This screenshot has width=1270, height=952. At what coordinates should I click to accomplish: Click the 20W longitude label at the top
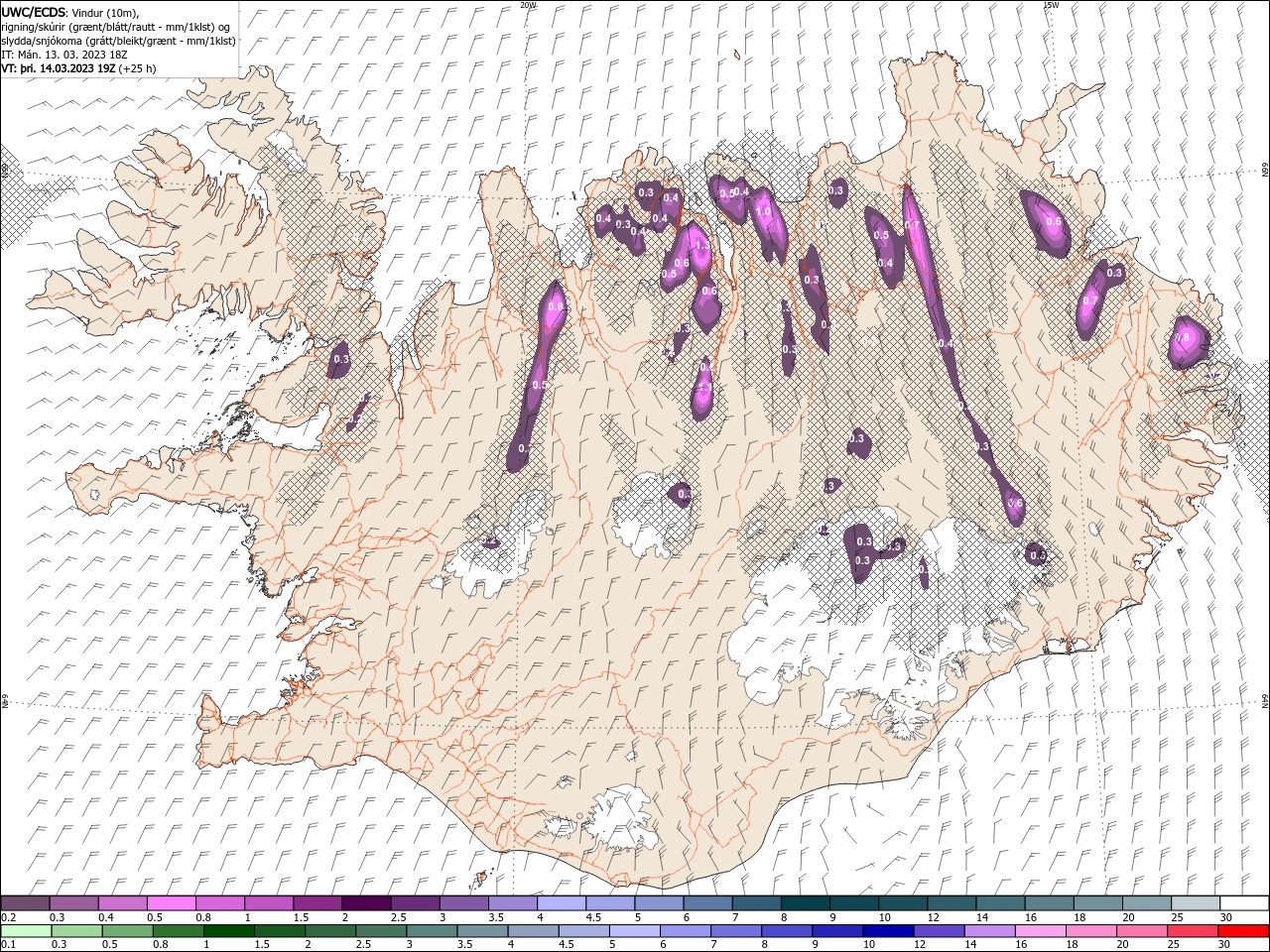click(x=528, y=5)
